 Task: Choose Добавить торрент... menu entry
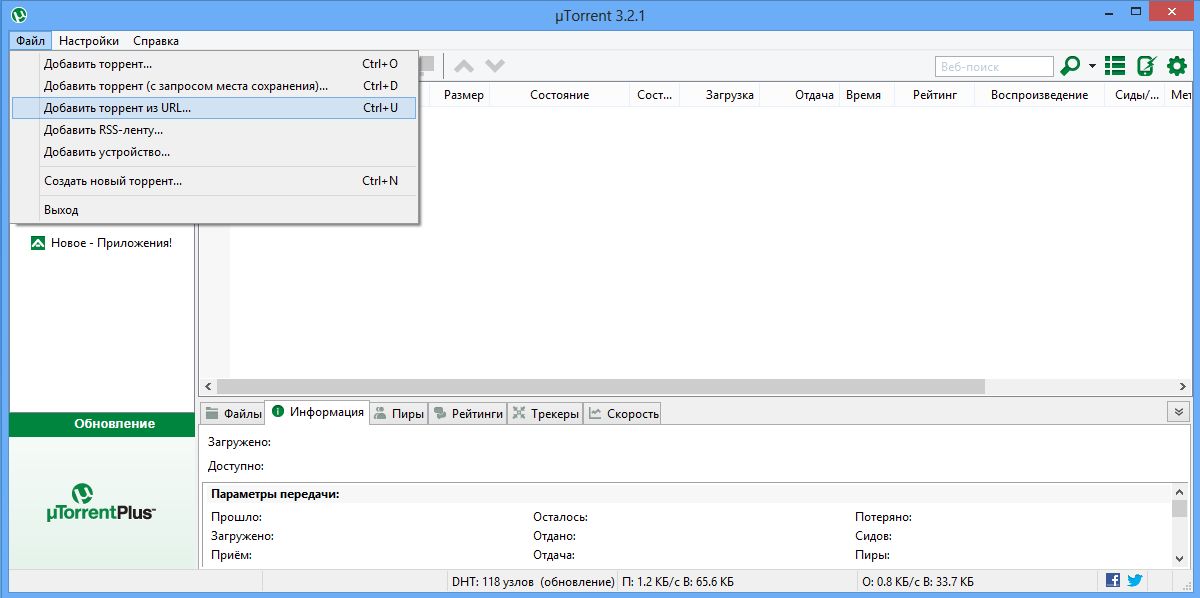(x=214, y=64)
